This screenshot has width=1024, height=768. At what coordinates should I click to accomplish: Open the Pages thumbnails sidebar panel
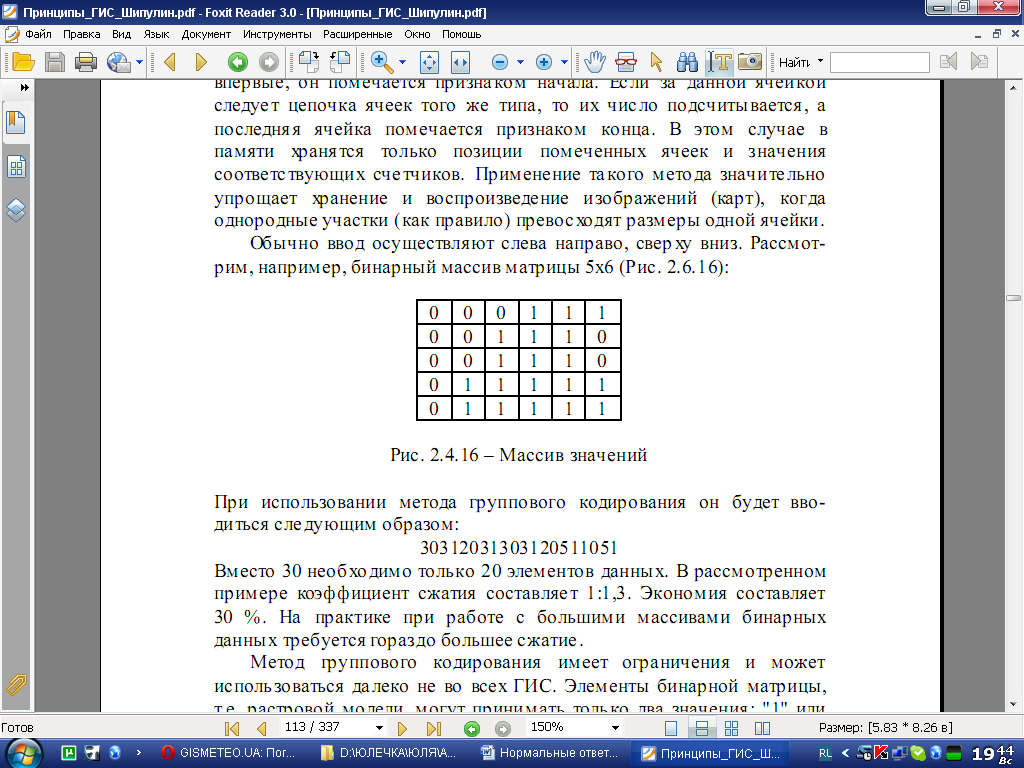click(x=16, y=167)
